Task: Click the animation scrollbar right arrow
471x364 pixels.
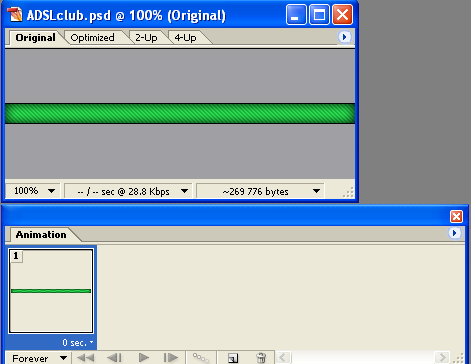Action: 442,358
